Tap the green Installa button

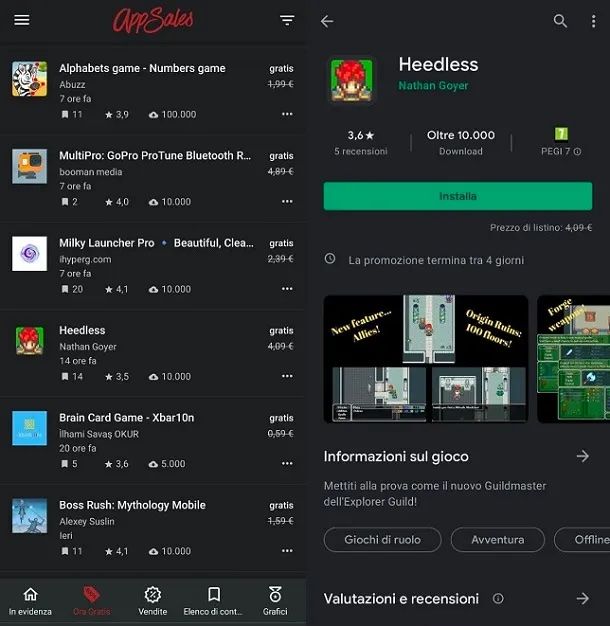[x=458, y=196]
